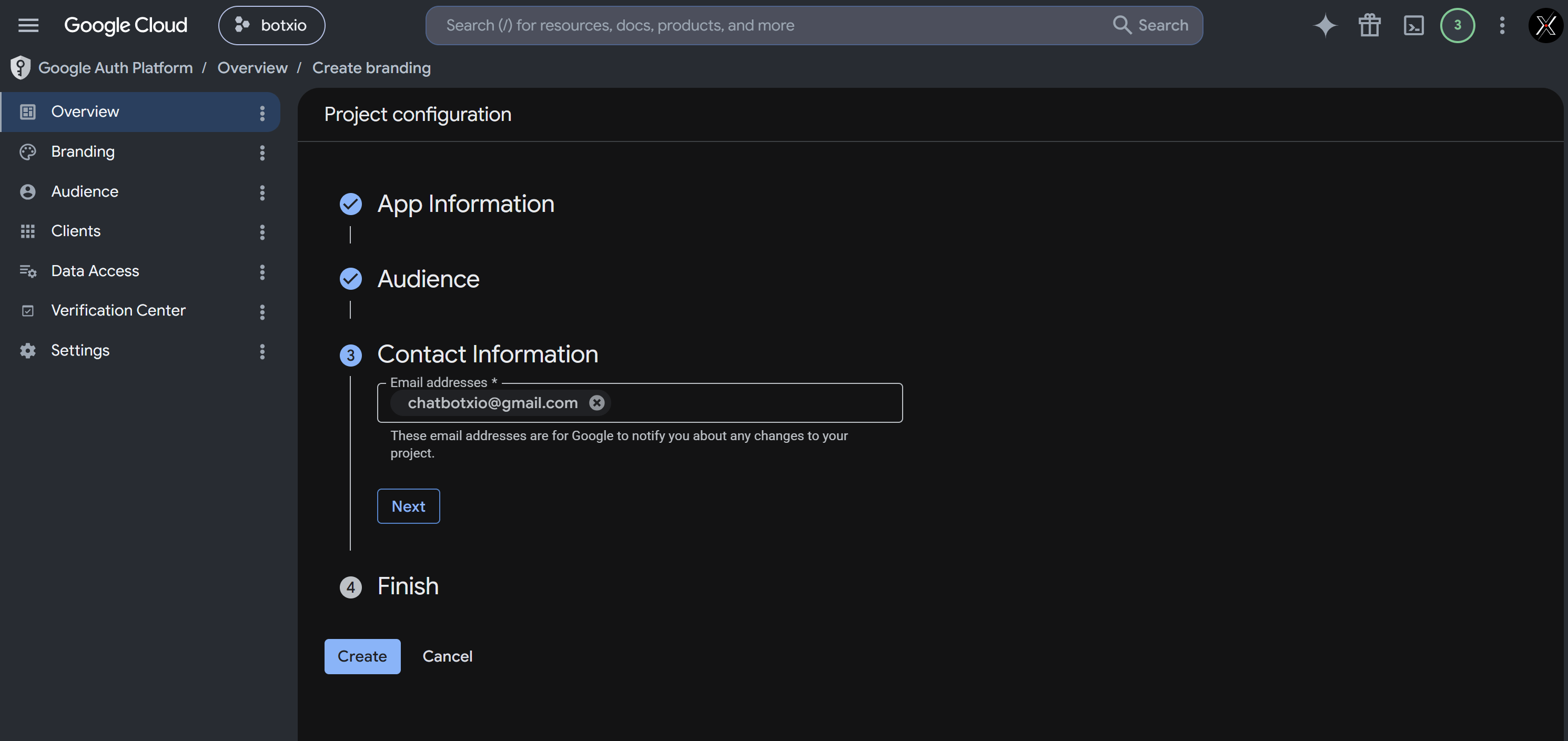1568x741 pixels.
Task: Open Data Access in the sidebar
Action: pyautogui.click(x=140, y=271)
